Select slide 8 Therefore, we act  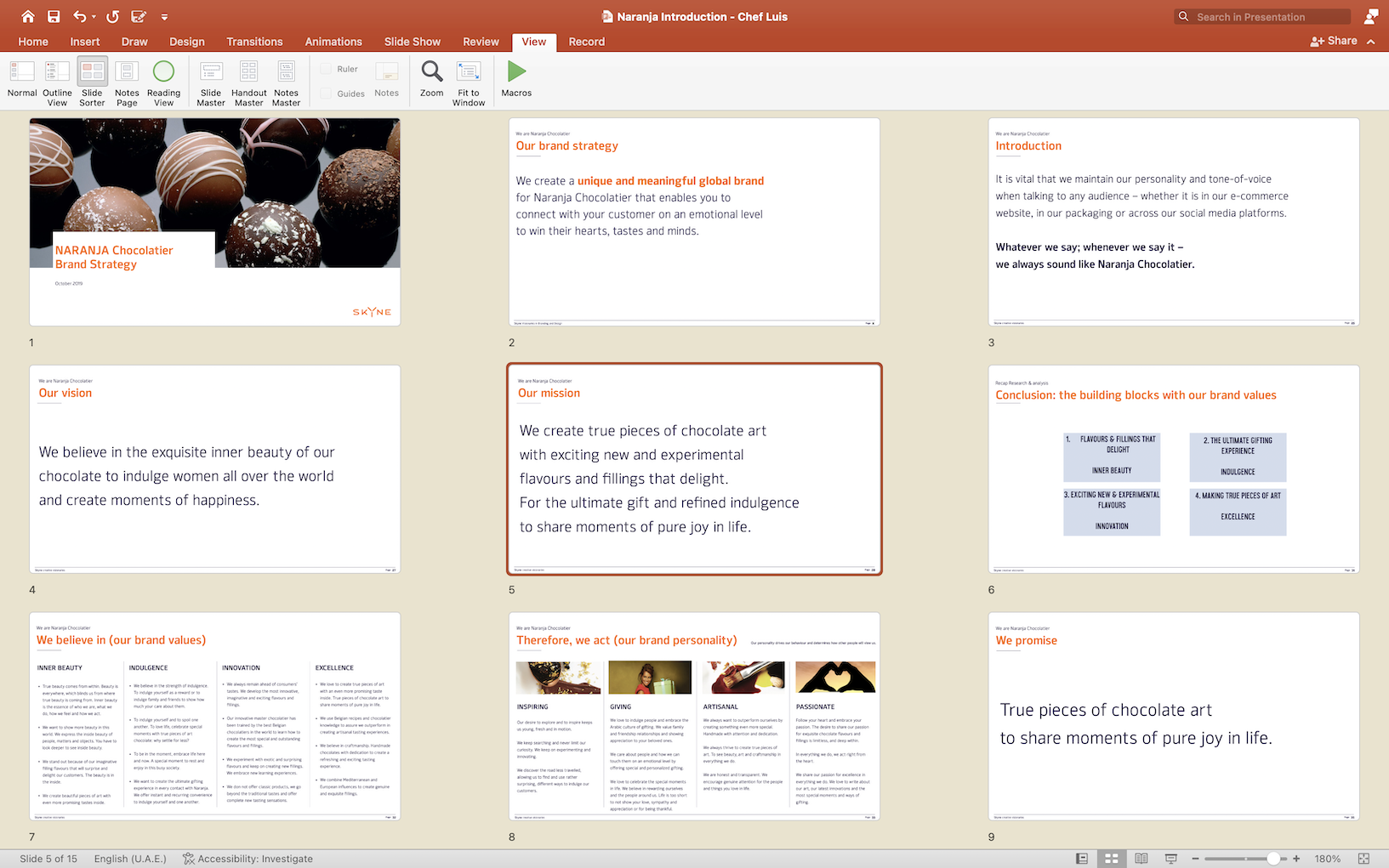(x=694, y=717)
